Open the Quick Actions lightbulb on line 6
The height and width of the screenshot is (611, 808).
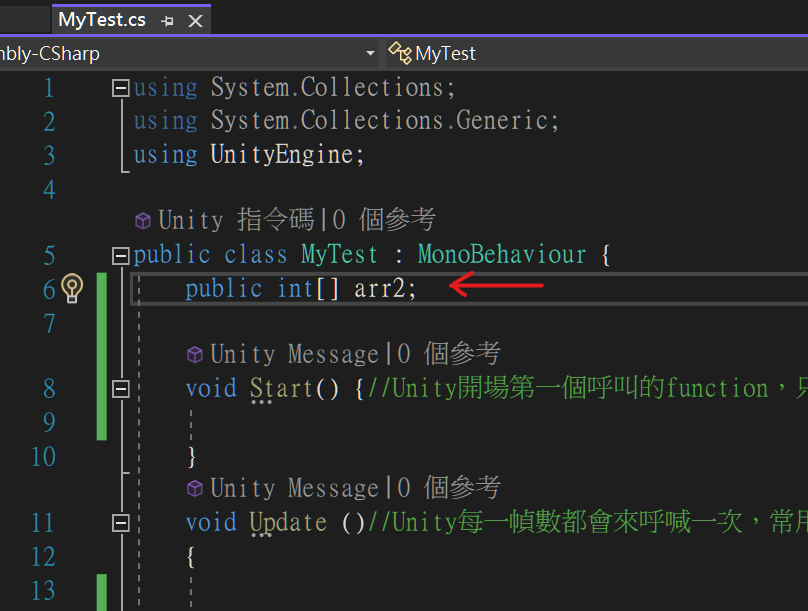(71, 289)
